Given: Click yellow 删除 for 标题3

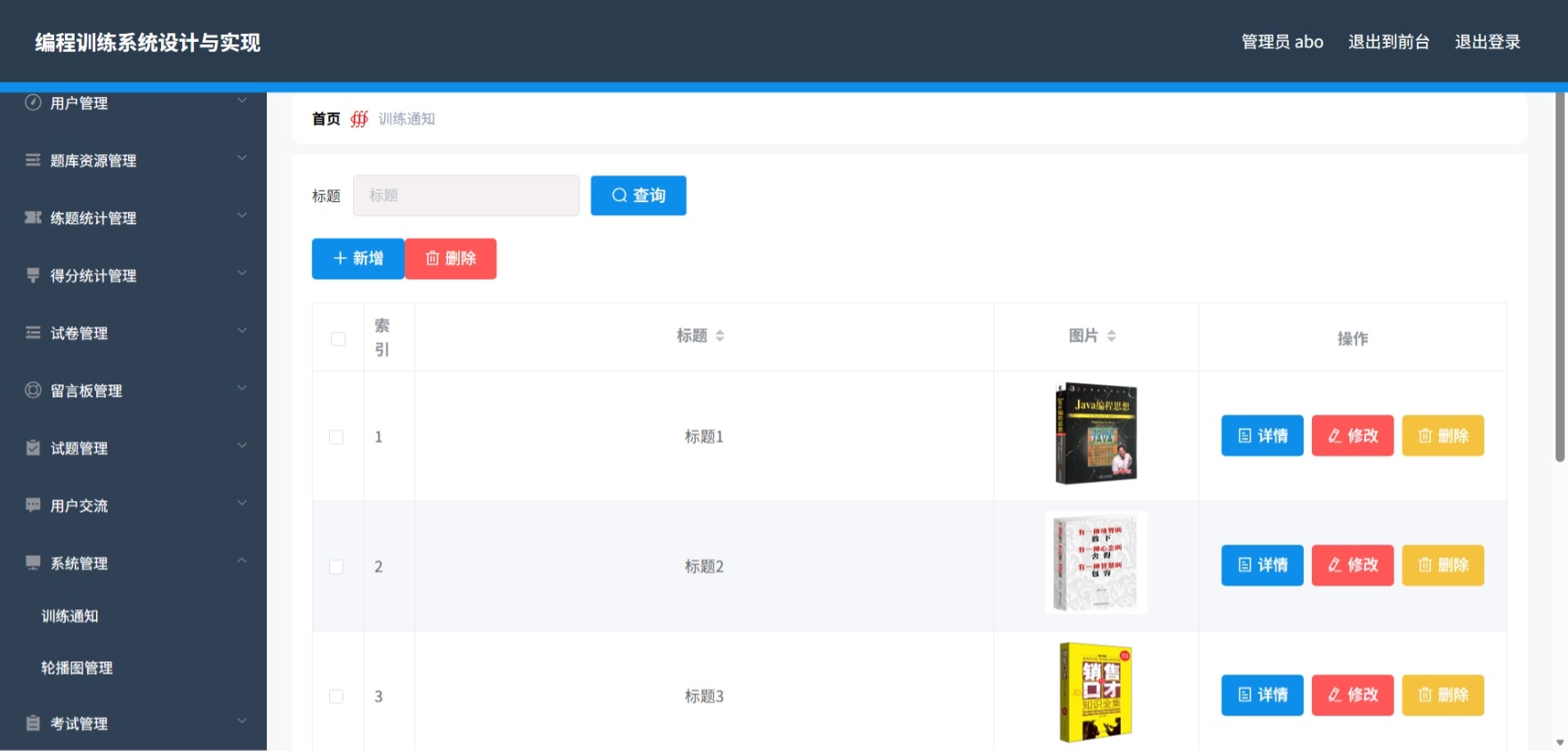Looking at the screenshot, I should pyautogui.click(x=1443, y=695).
